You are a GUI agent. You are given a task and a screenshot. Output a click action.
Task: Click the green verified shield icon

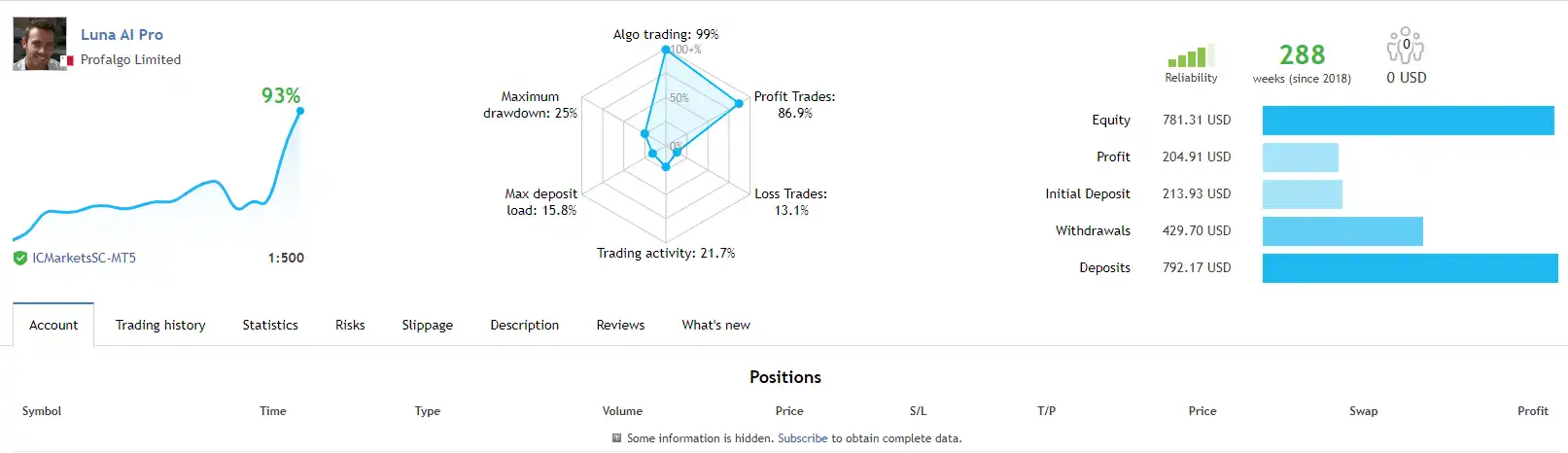19,258
